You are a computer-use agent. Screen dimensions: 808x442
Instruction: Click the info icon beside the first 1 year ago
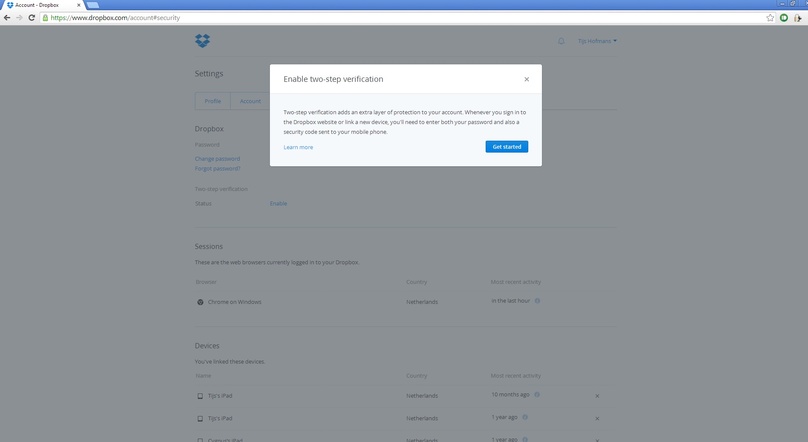[x=525, y=417]
